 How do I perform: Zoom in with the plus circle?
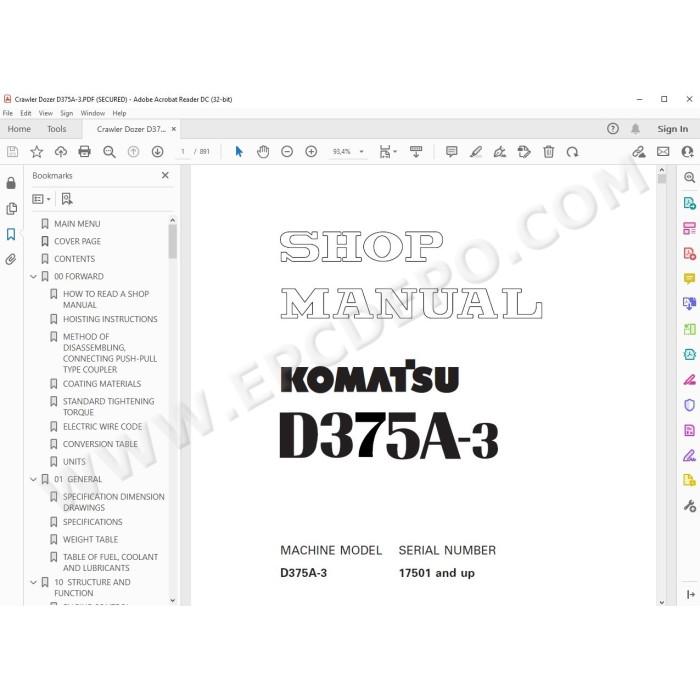[x=311, y=152]
